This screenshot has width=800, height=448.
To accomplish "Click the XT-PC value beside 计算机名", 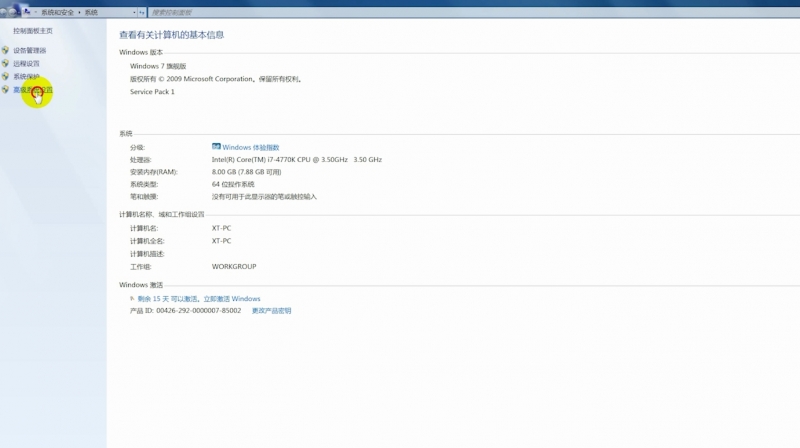I will point(221,228).
